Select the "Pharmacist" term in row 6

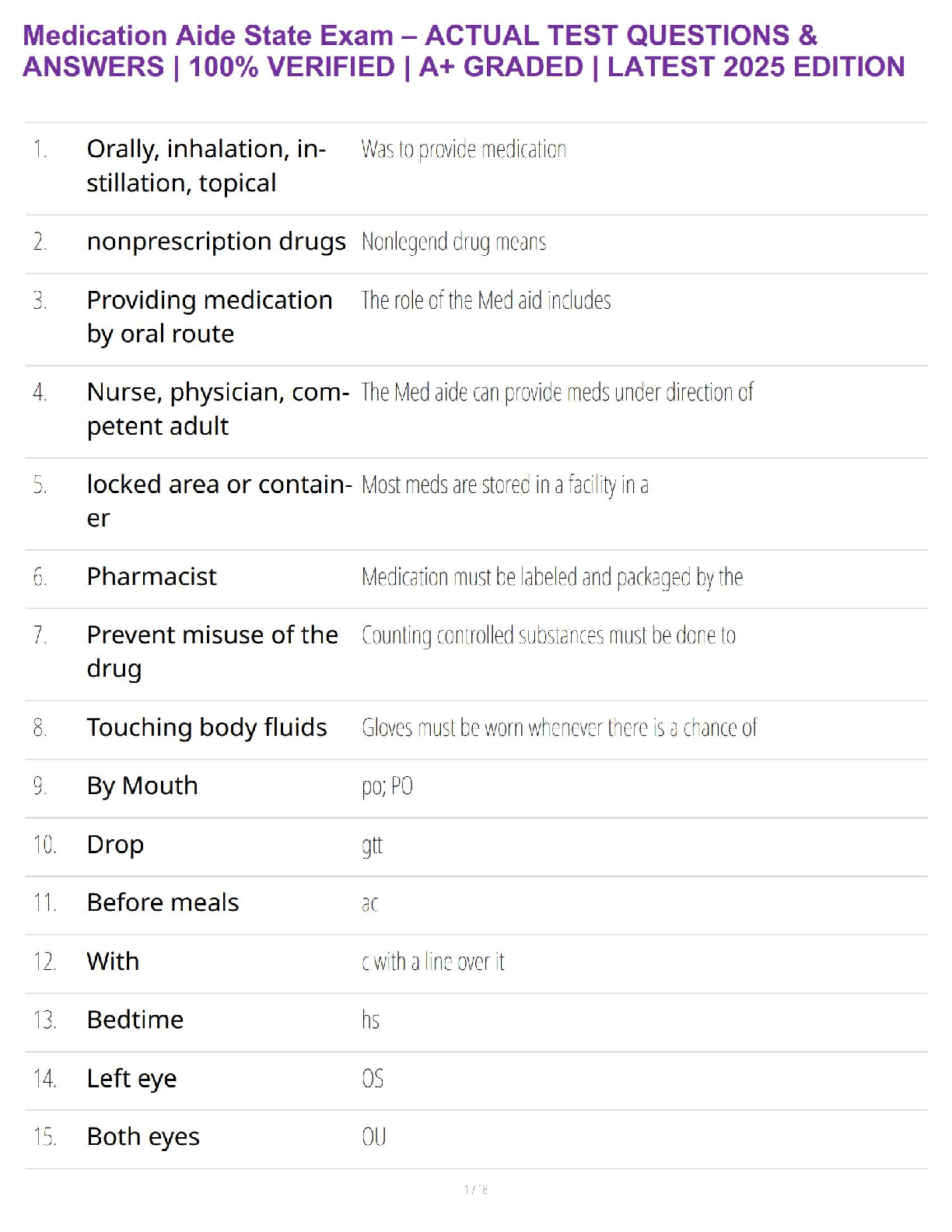[152, 577]
